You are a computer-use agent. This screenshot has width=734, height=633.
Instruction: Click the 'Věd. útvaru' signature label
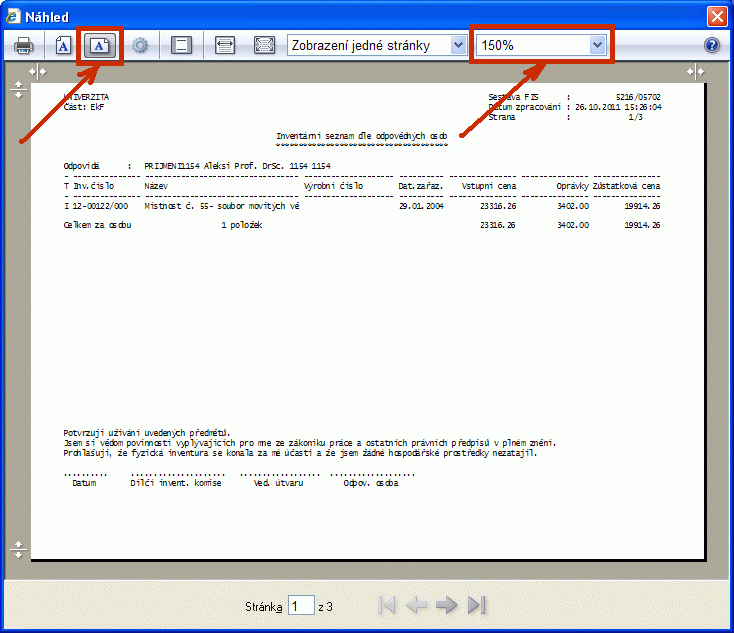click(x=279, y=483)
